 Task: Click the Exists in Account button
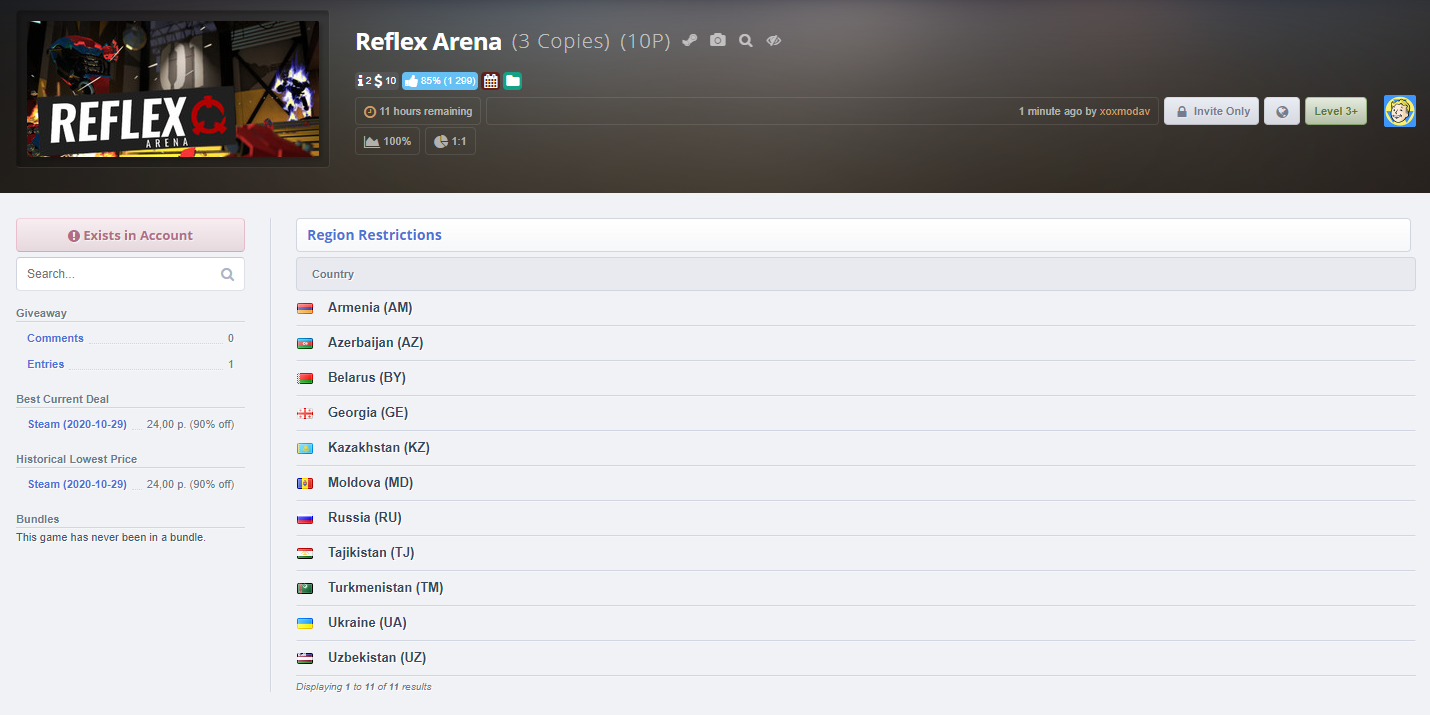130,235
